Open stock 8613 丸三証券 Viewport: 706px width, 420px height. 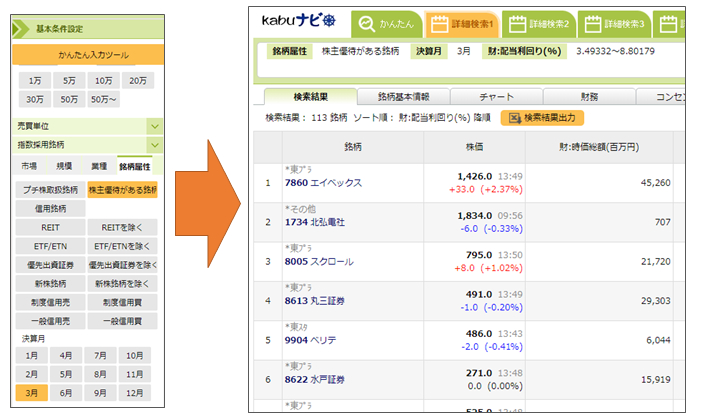(x=315, y=301)
